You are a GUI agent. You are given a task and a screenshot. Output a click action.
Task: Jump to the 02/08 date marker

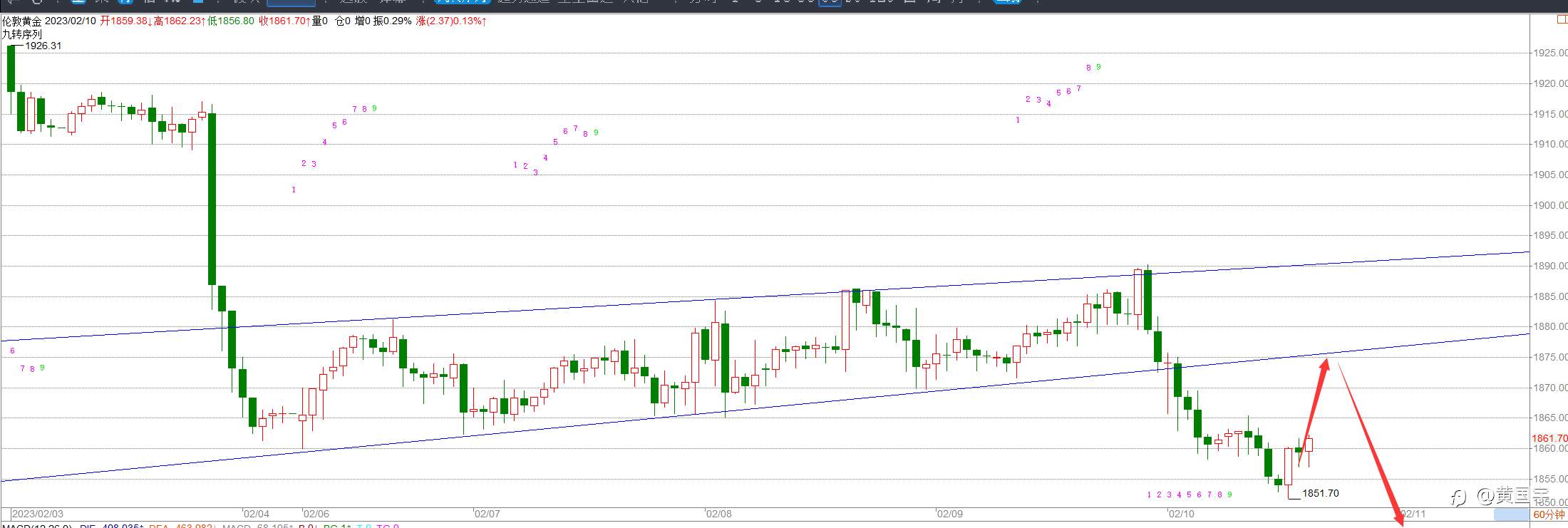[x=718, y=514]
